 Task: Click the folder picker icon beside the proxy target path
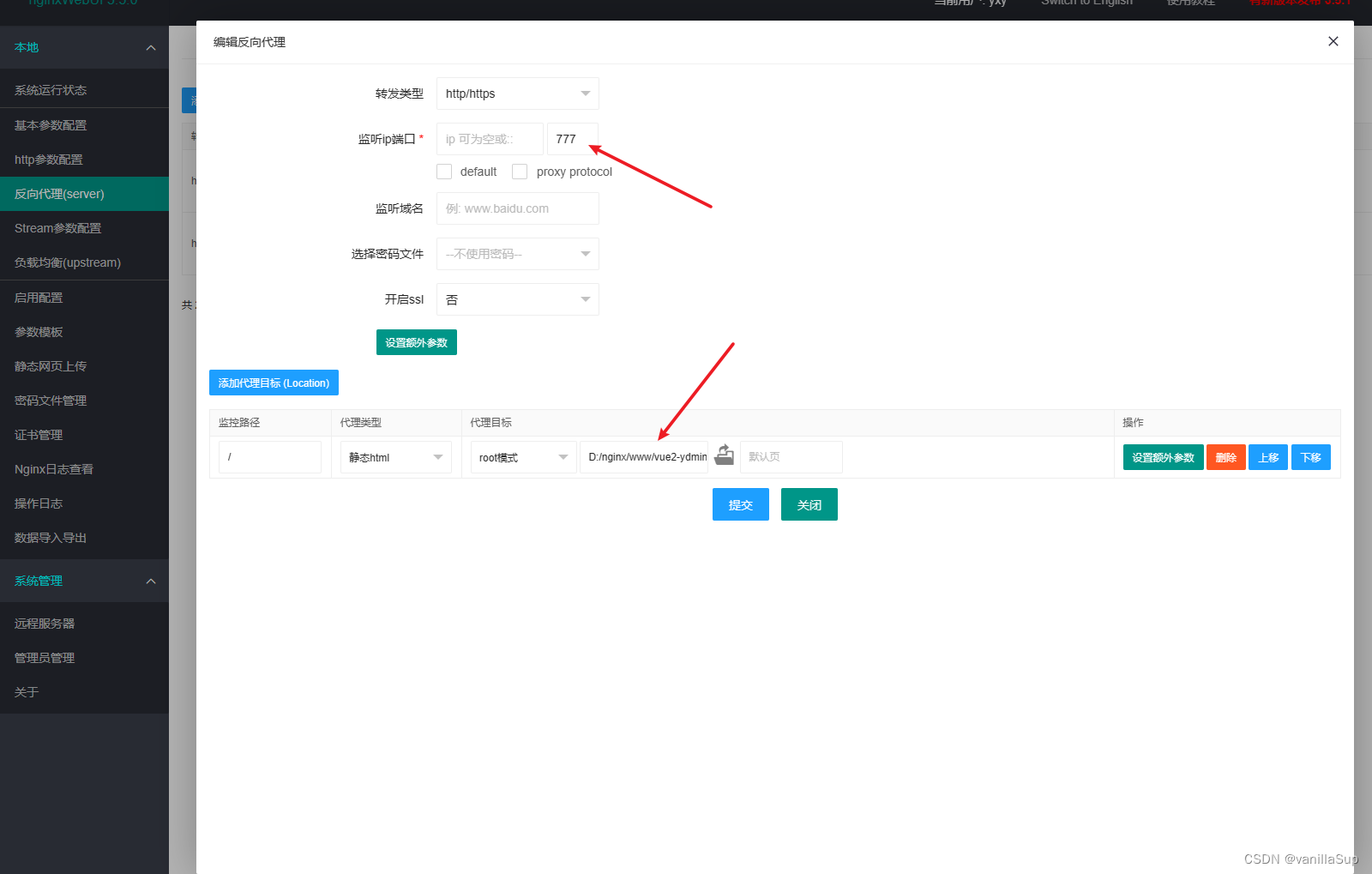click(725, 455)
